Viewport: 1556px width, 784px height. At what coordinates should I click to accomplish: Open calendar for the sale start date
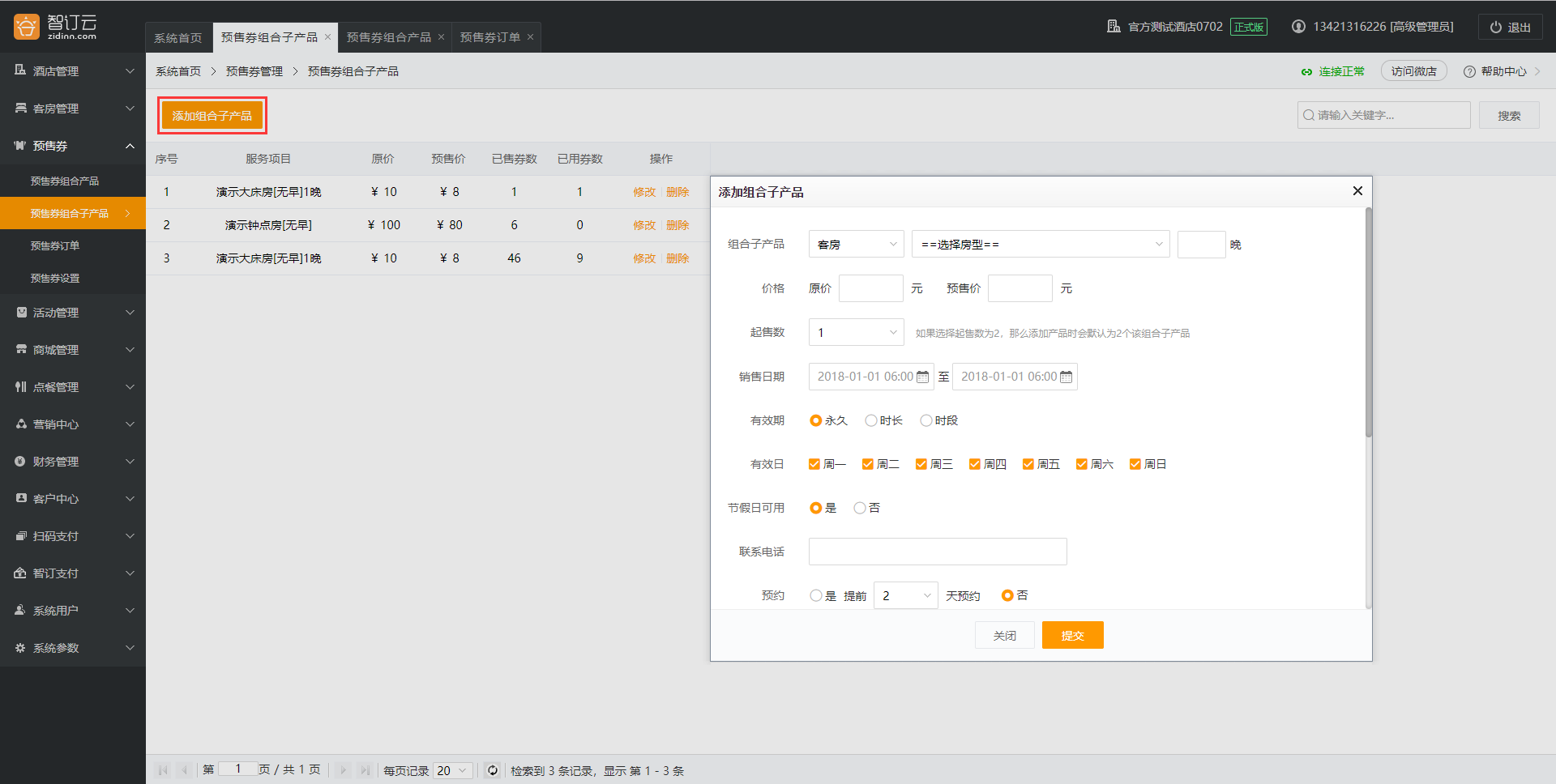coord(922,377)
